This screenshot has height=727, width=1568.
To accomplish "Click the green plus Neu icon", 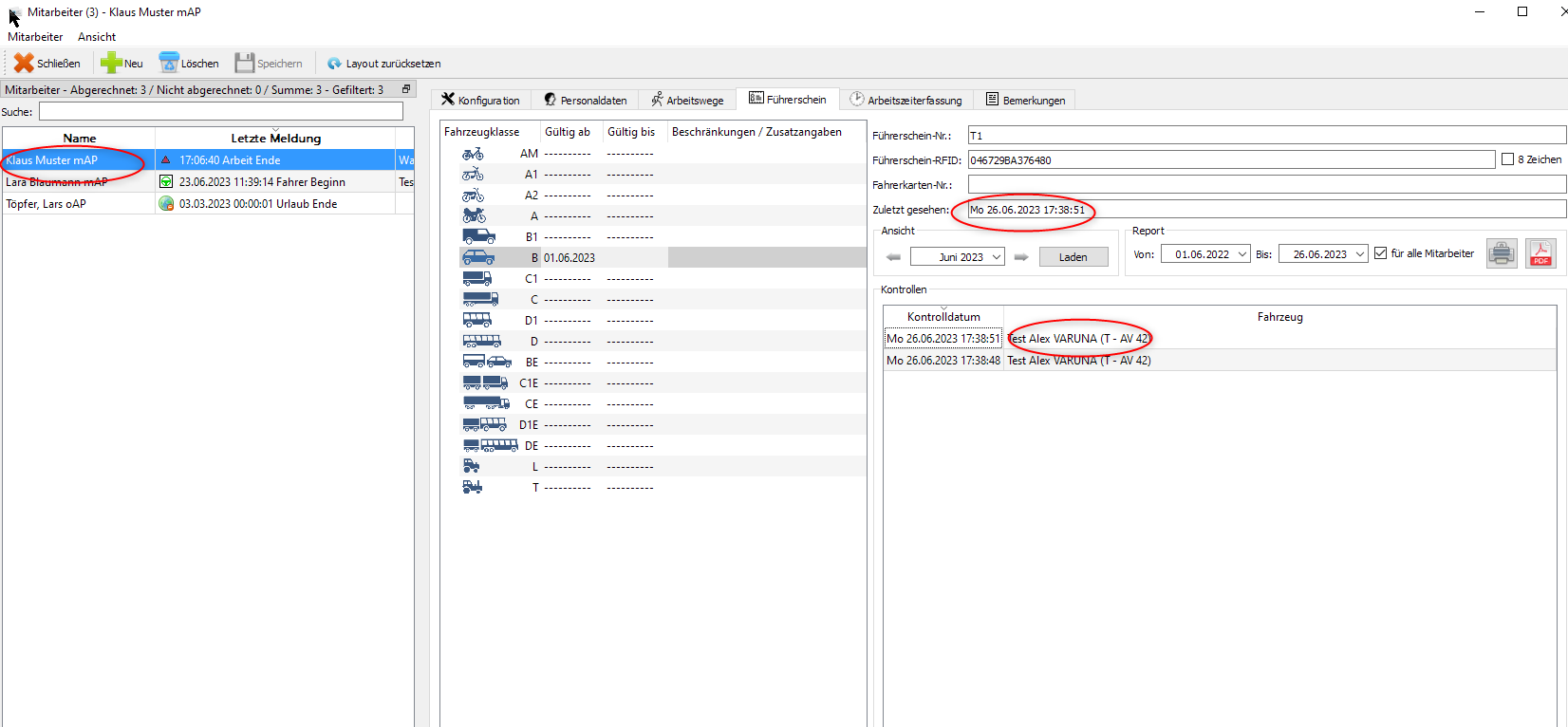I will (110, 63).
